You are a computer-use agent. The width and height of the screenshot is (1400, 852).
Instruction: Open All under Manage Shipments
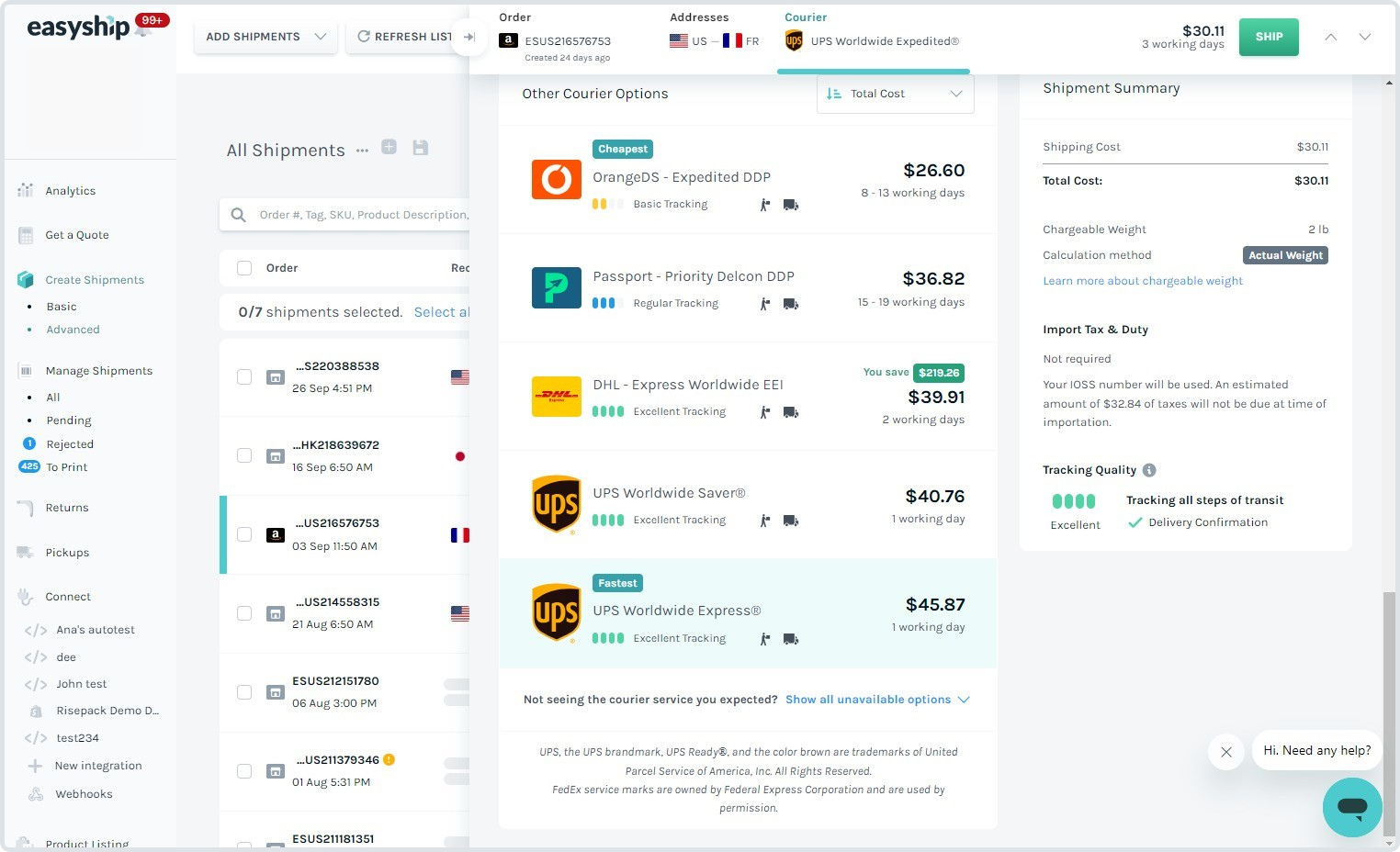pos(53,398)
